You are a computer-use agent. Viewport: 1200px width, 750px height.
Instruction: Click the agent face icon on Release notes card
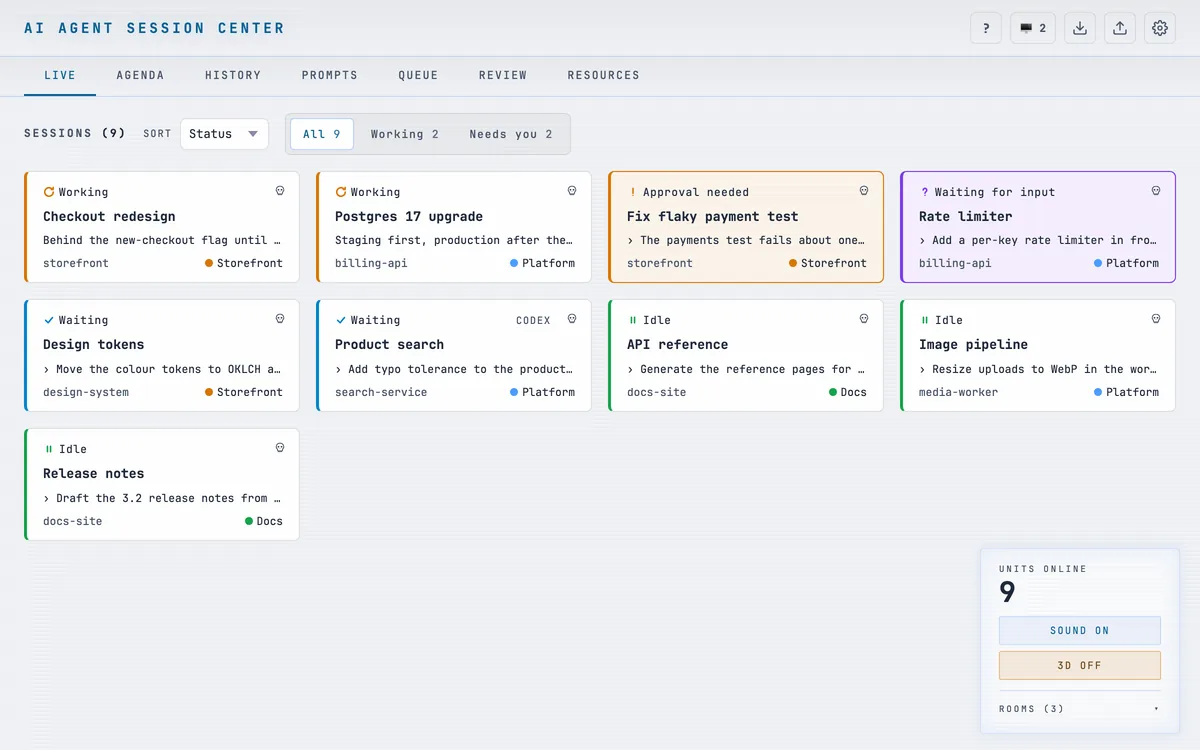tap(280, 448)
